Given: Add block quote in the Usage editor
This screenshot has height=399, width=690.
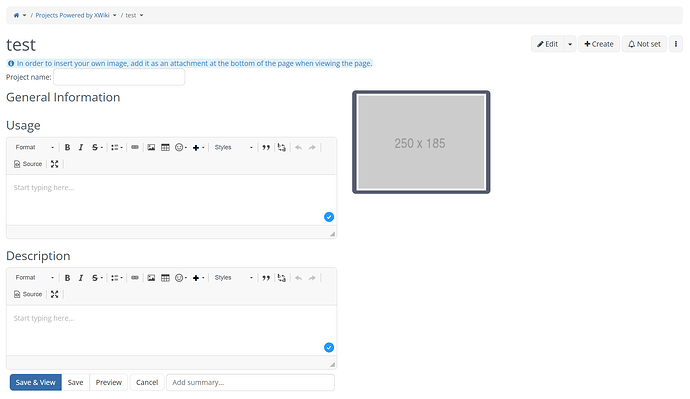Looking at the screenshot, I should click(x=266, y=147).
